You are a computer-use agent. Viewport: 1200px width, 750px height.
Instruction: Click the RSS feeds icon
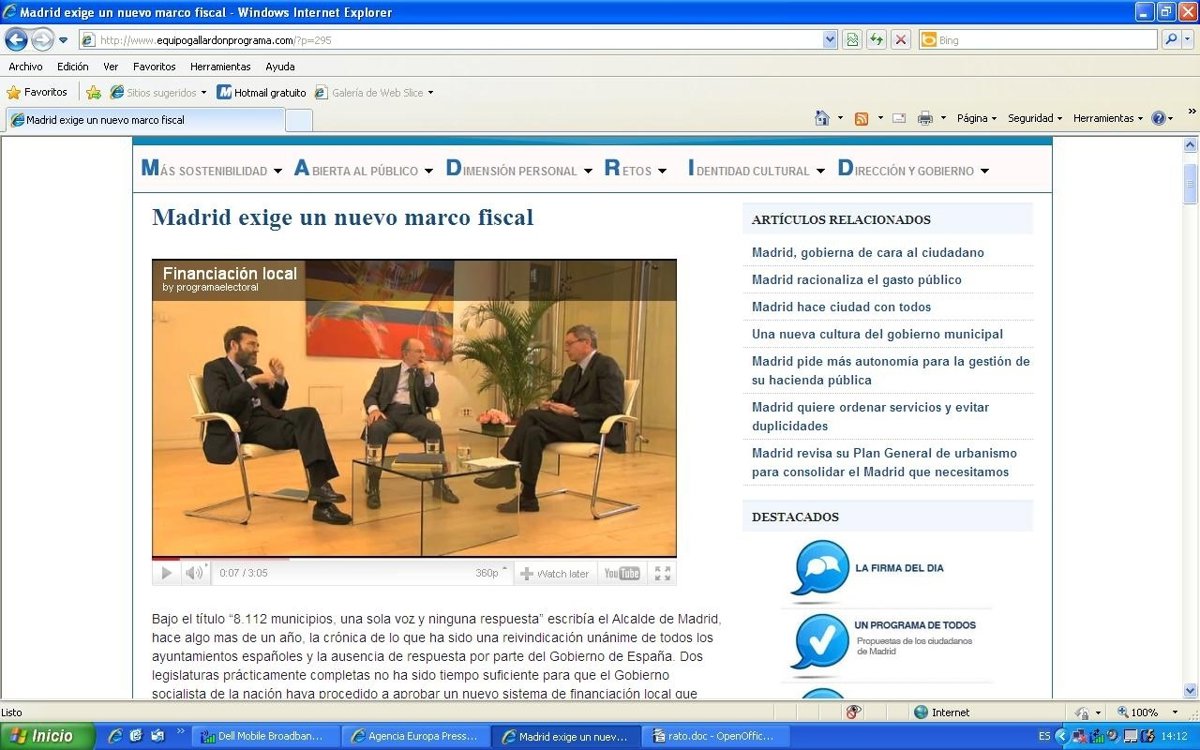pos(861,118)
